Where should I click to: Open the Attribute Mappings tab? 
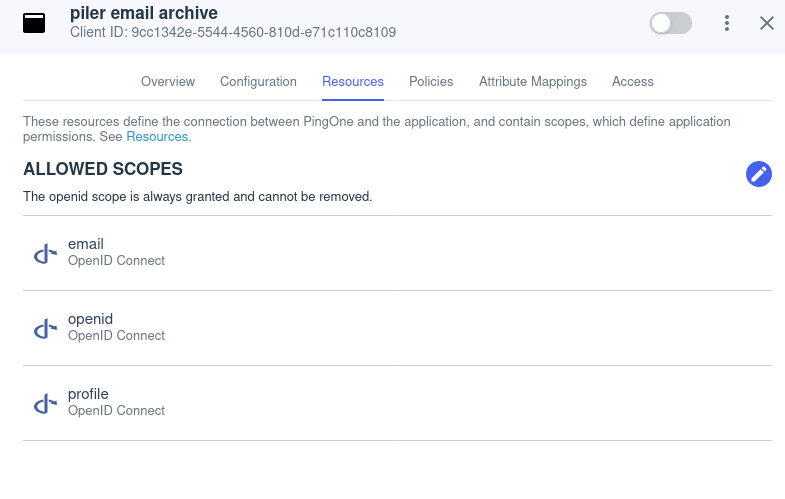click(533, 82)
